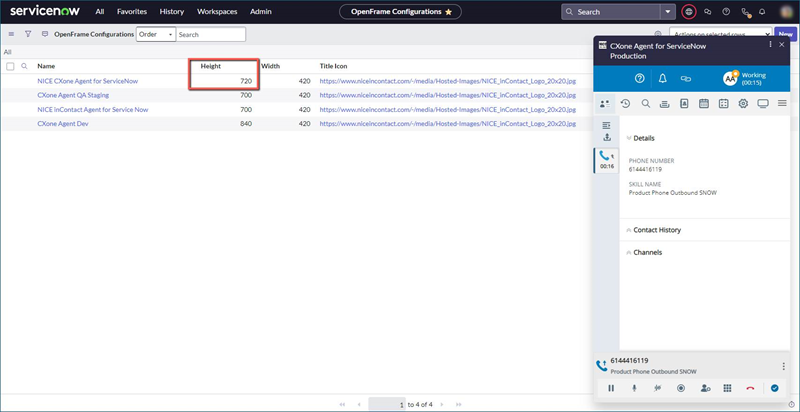End the call with red hangup icon
The image size is (800, 412).
[750, 388]
